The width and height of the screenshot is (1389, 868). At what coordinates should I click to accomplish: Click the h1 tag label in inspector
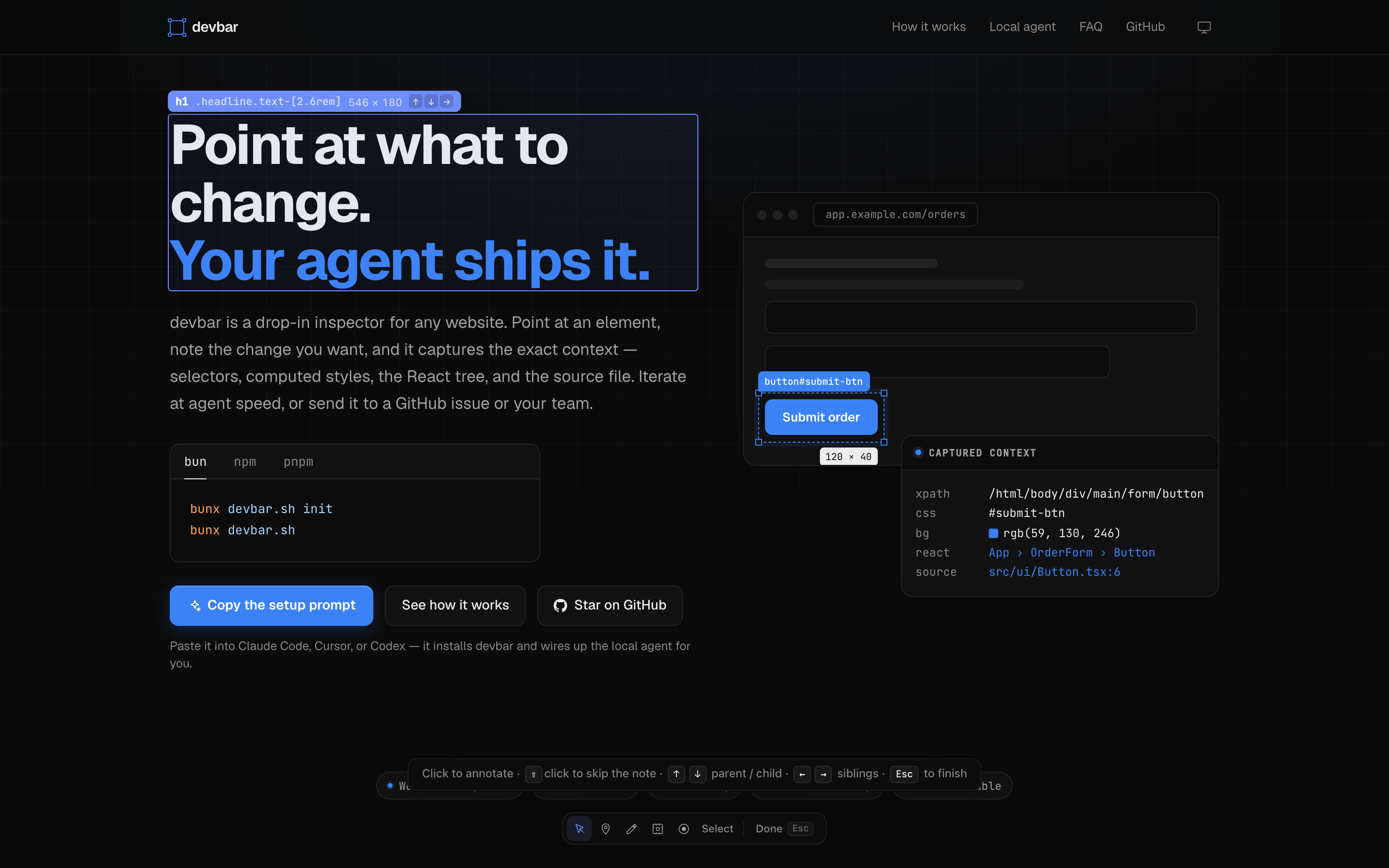point(182,102)
